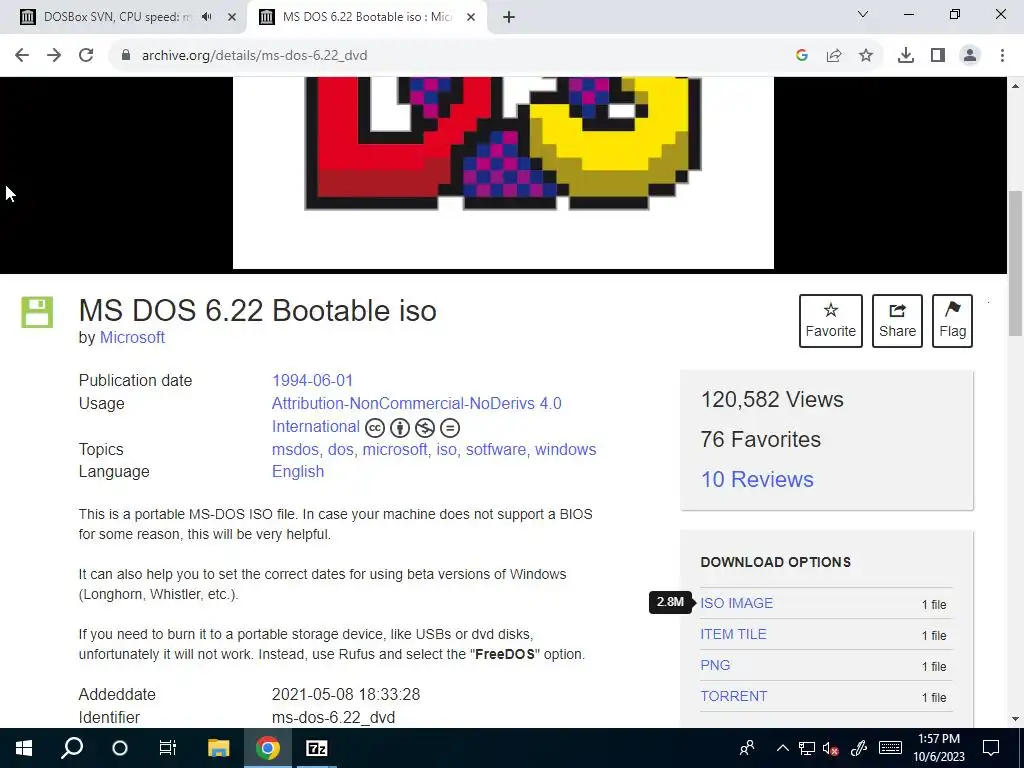
Task: Open the dos topic link
Action: [340, 449]
